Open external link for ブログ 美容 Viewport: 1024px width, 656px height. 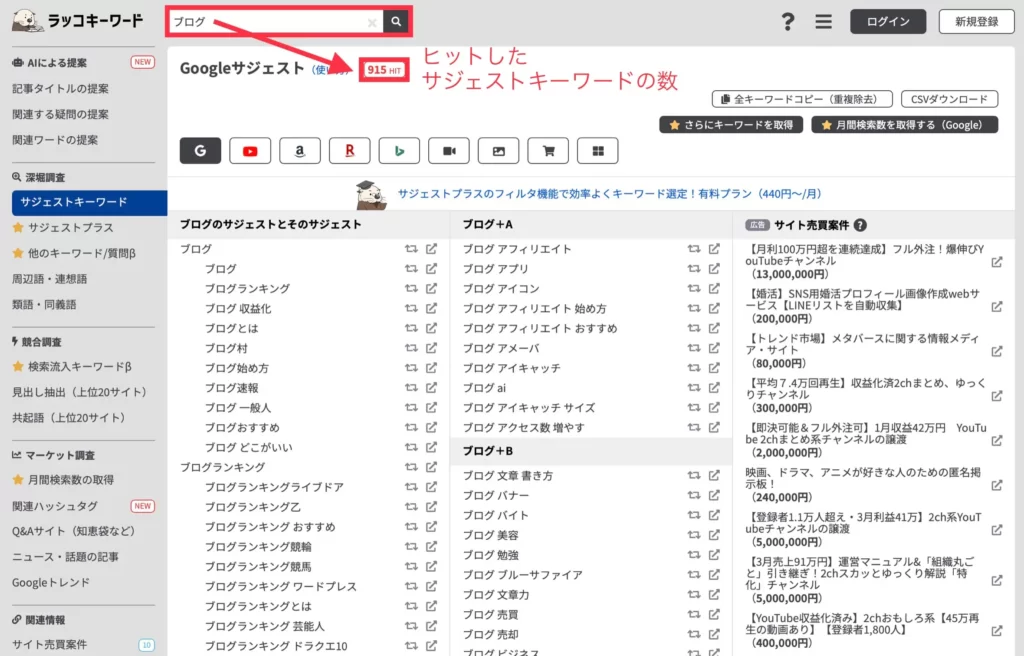[x=714, y=535]
